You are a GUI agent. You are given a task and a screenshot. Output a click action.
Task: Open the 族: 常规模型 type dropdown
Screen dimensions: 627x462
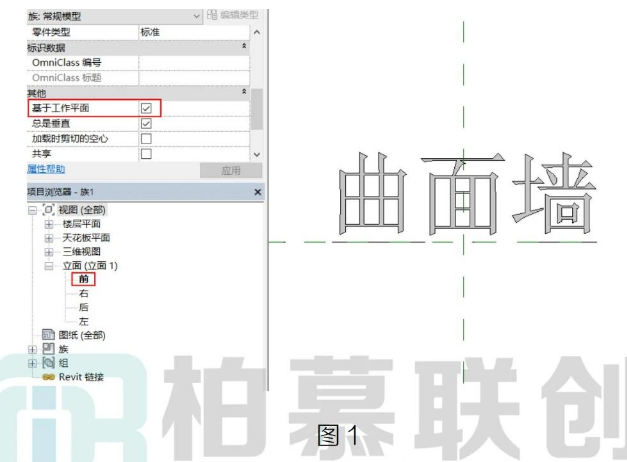point(196,16)
